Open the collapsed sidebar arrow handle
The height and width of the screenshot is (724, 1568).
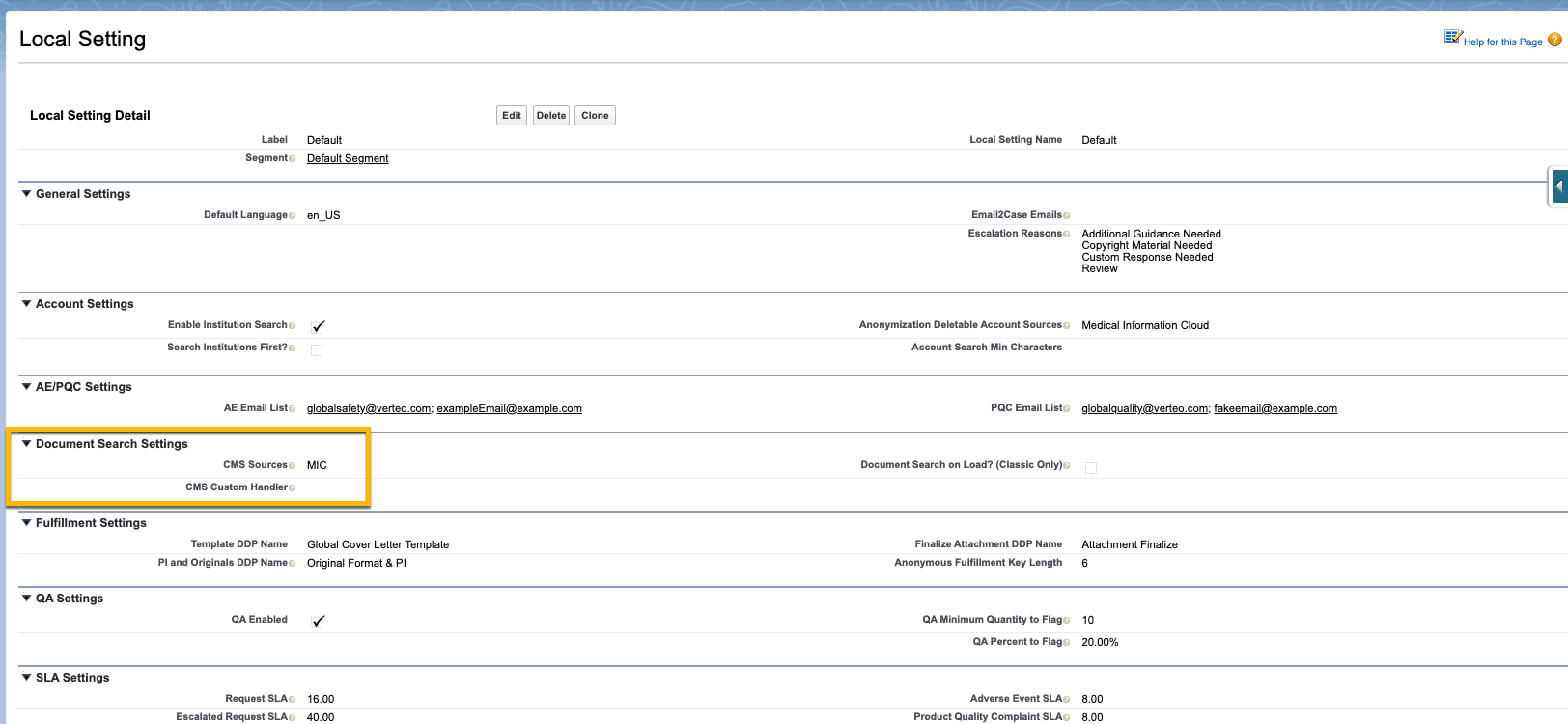[x=1558, y=186]
